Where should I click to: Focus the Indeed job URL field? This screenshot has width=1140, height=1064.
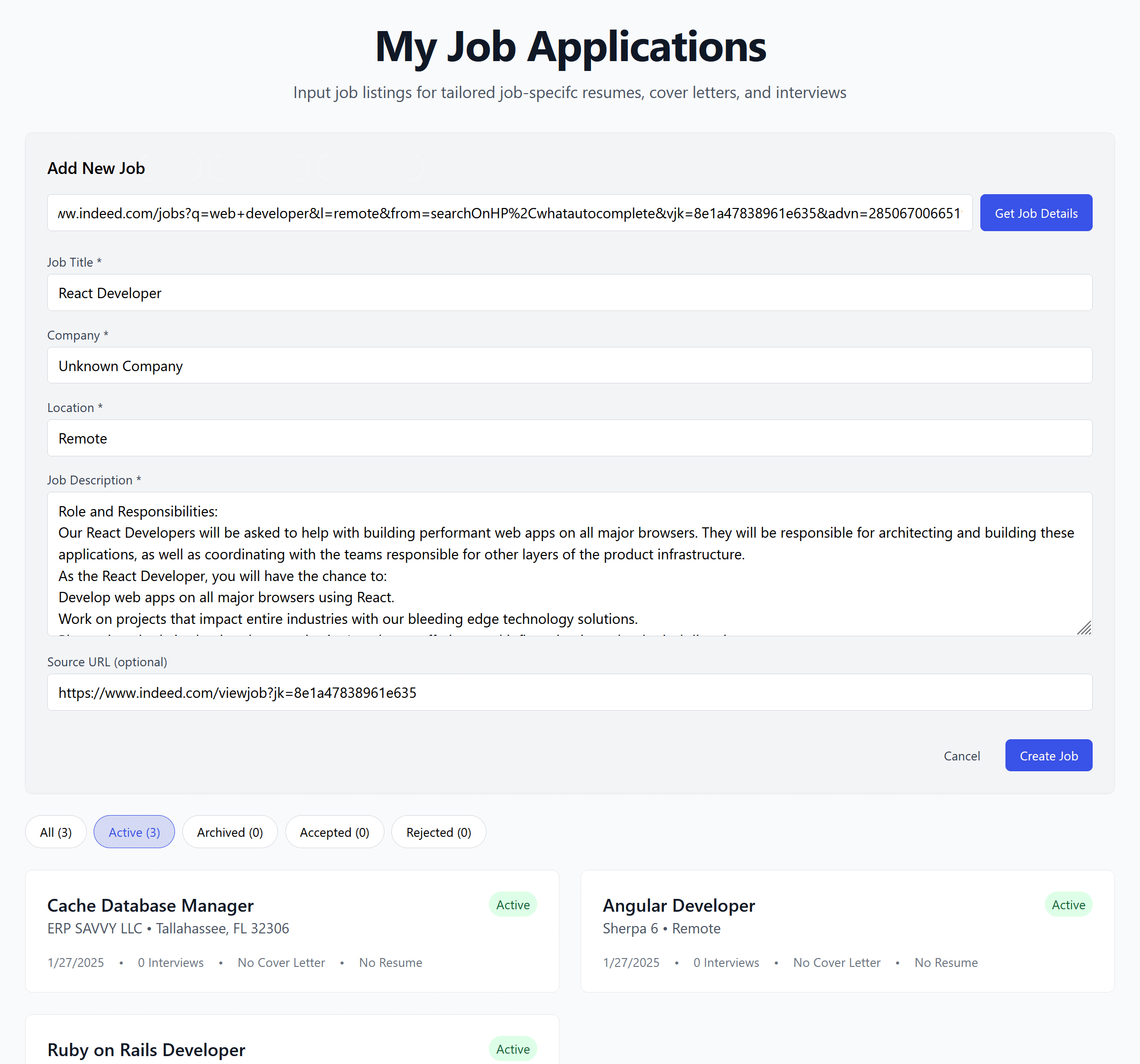coord(509,213)
